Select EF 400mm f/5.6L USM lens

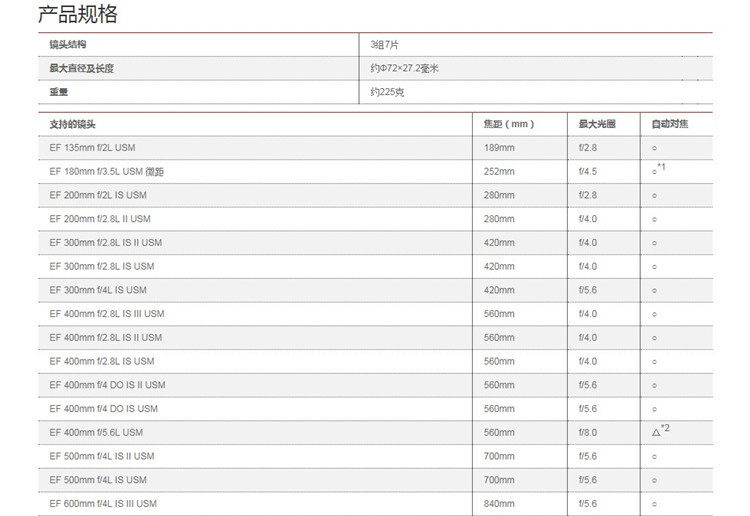point(96,433)
